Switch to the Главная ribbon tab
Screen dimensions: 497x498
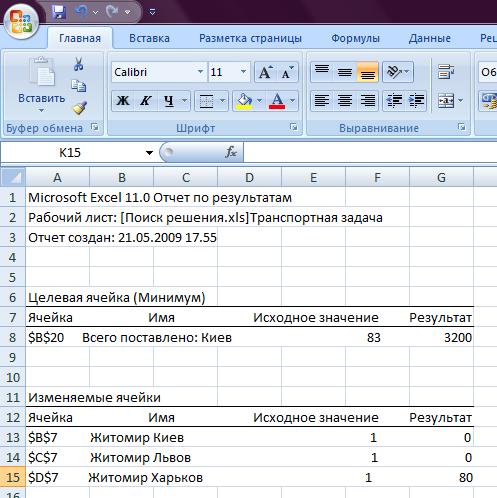pyautogui.click(x=80, y=38)
